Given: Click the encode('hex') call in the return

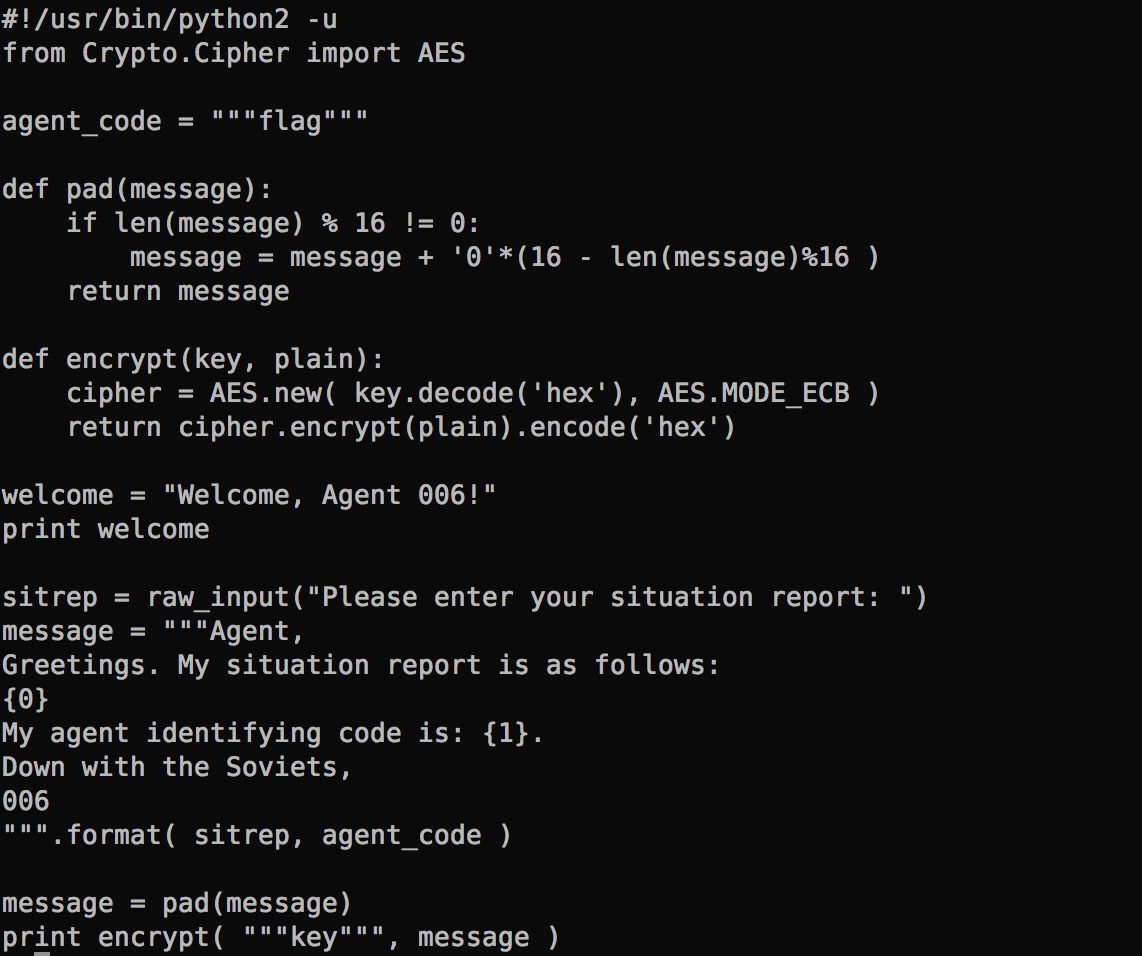Looking at the screenshot, I should point(633,427).
